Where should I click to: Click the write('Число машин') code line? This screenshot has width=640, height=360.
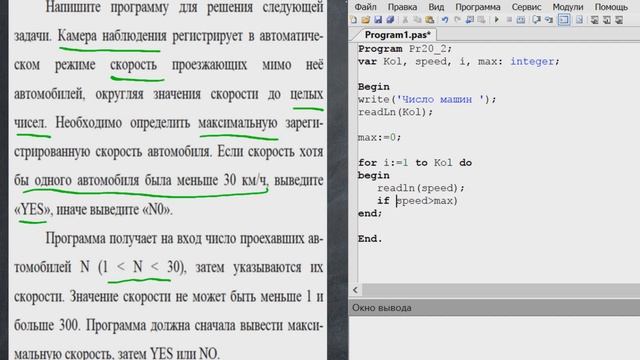tap(427, 100)
